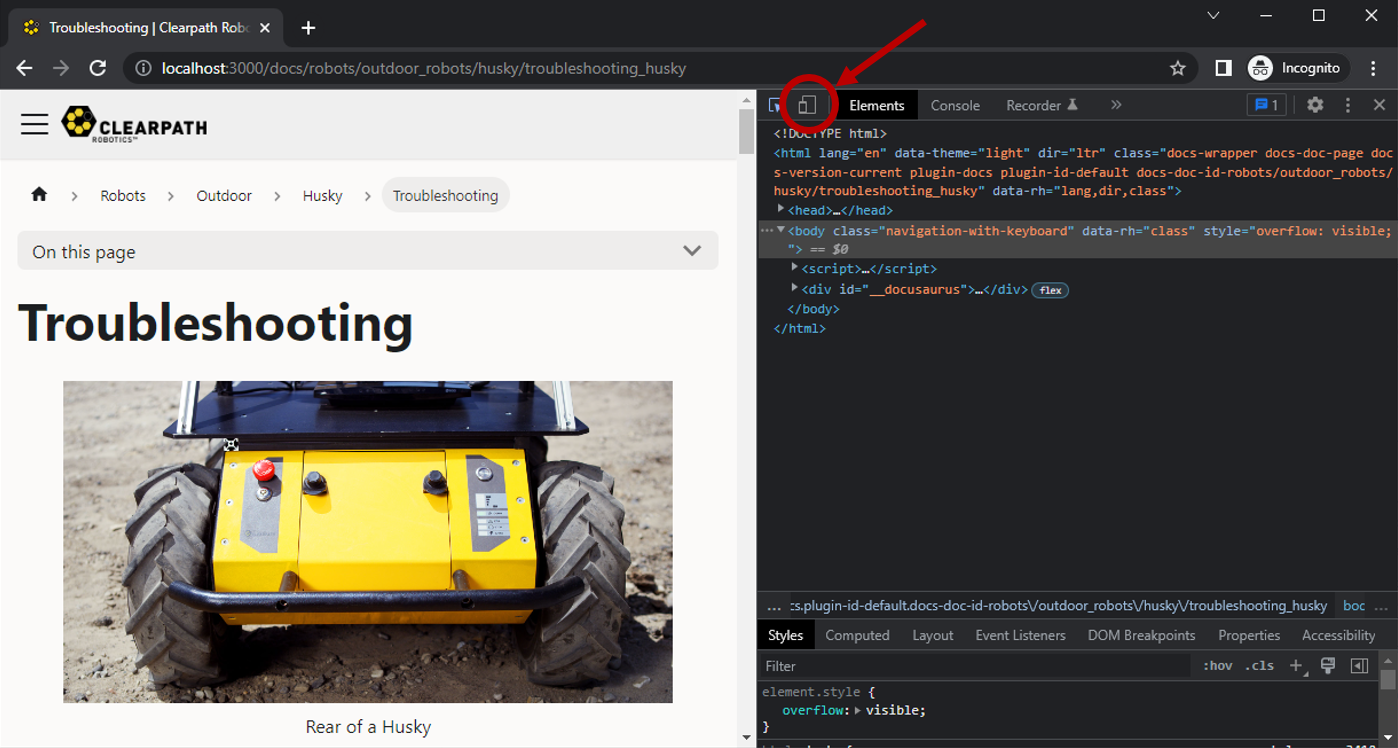Select the Styles pane tab
This screenshot has height=748, width=1398.
click(x=785, y=635)
